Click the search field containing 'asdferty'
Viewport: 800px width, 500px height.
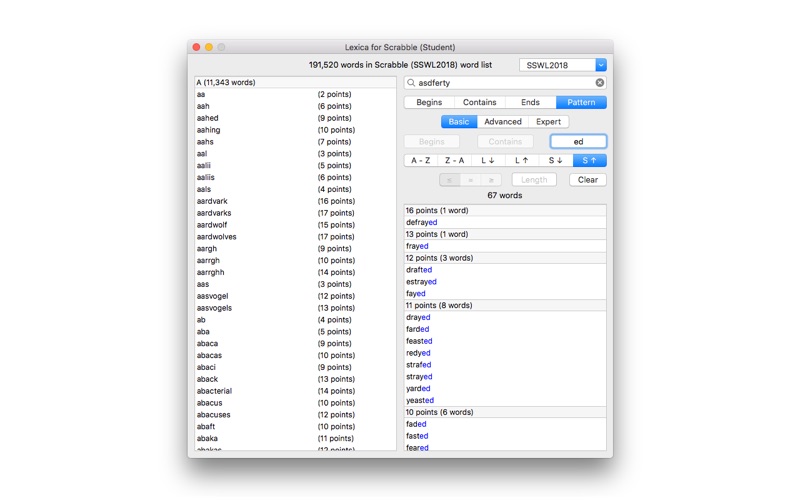(505, 83)
